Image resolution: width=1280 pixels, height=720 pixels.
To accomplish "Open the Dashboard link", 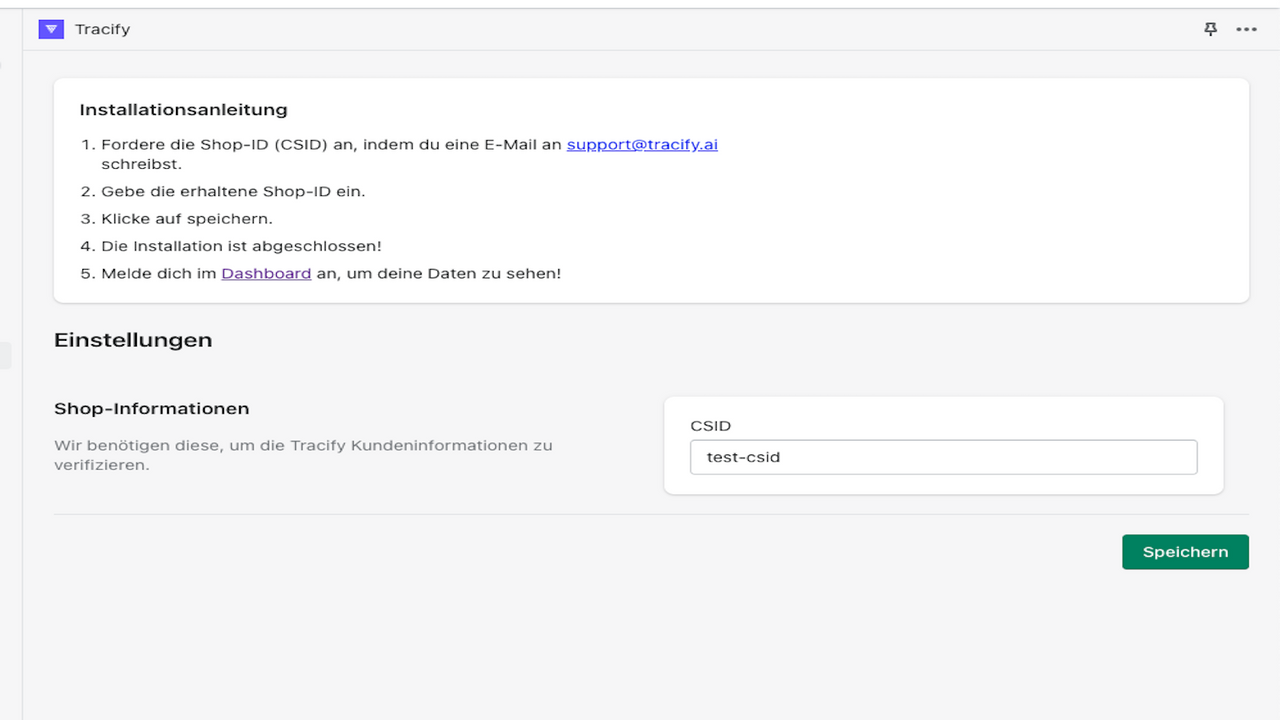I will (266, 273).
